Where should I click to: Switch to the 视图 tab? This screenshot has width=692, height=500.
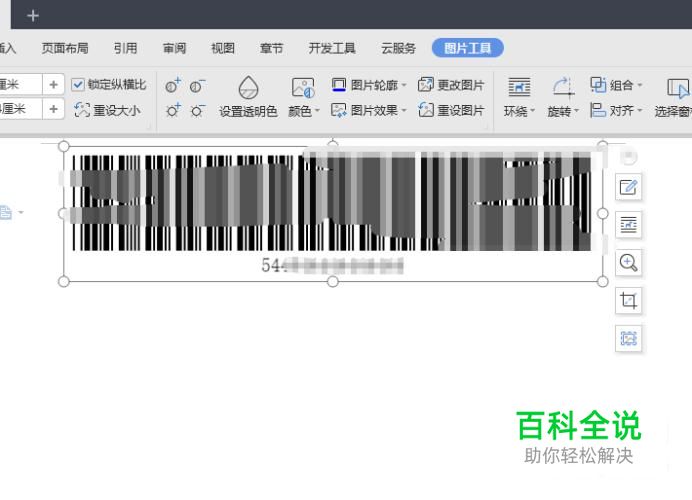[223, 48]
